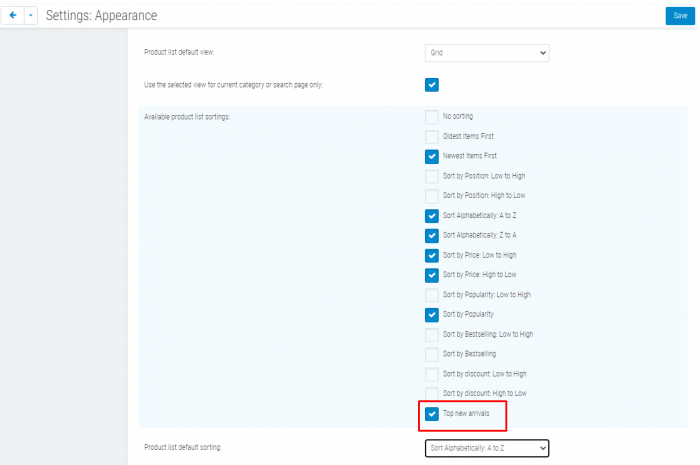
Task: Uncheck the Top new arrivals checkbox
Action: point(432,414)
